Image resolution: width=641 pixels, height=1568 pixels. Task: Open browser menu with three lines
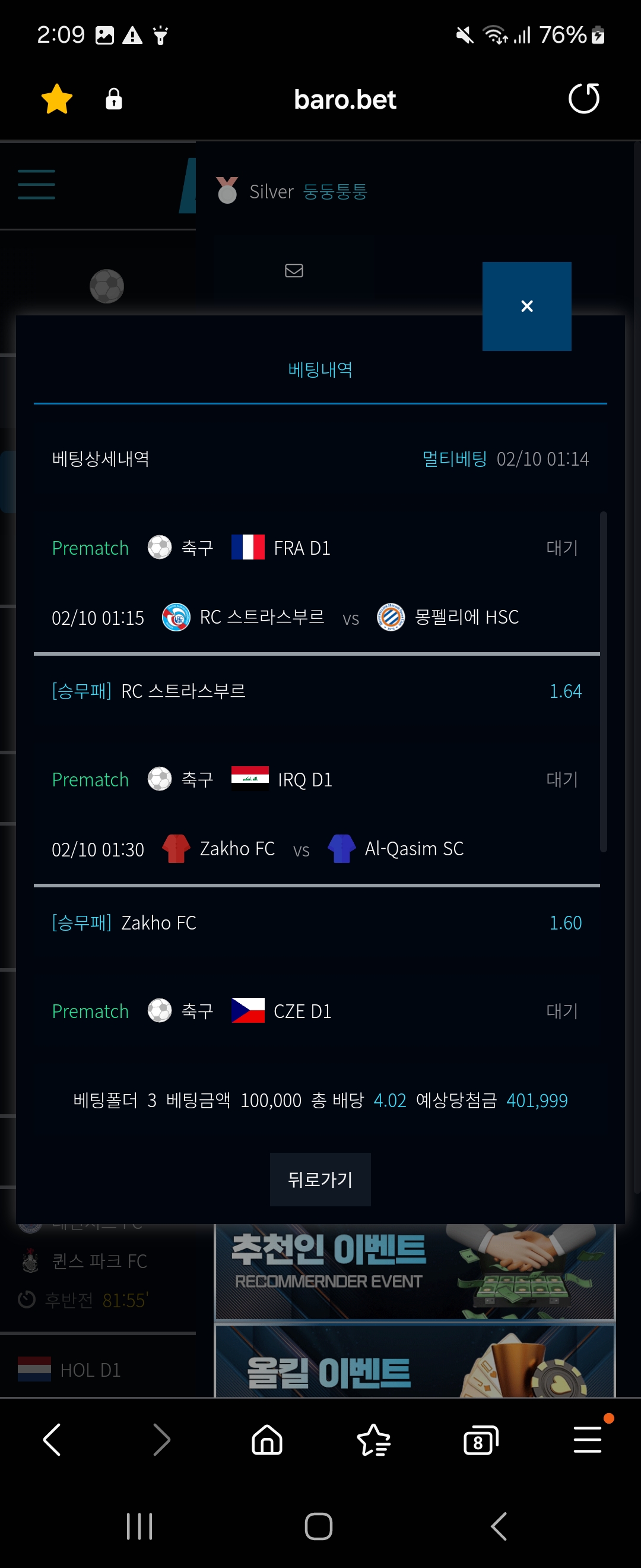point(588,1440)
